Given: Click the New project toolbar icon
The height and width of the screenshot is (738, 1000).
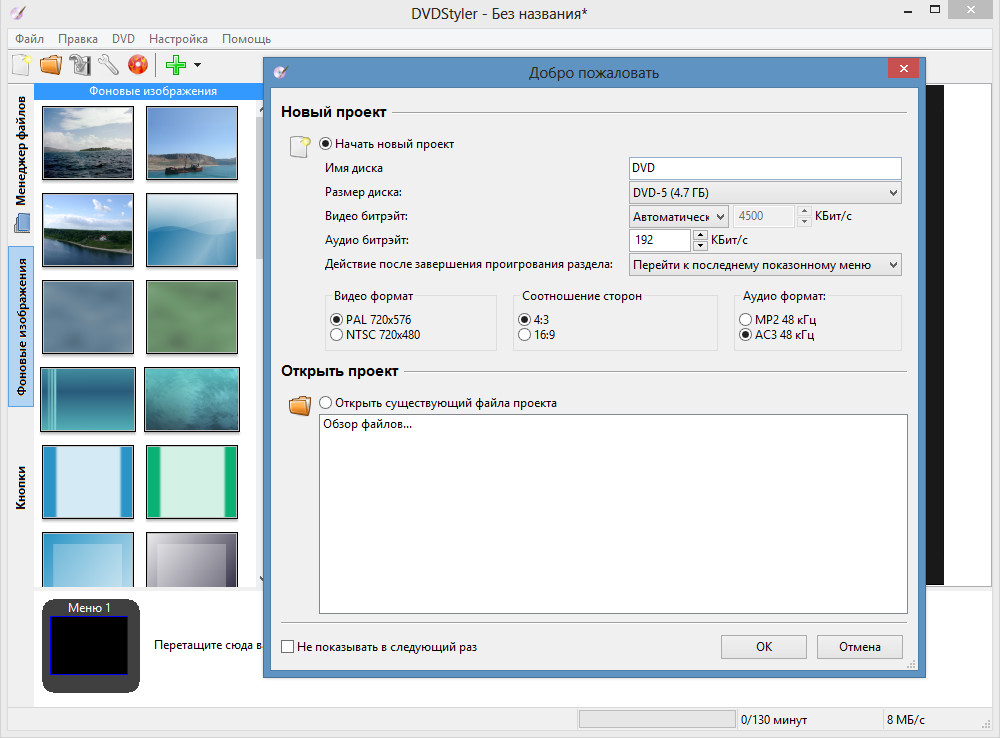Looking at the screenshot, I should pyautogui.click(x=21, y=66).
